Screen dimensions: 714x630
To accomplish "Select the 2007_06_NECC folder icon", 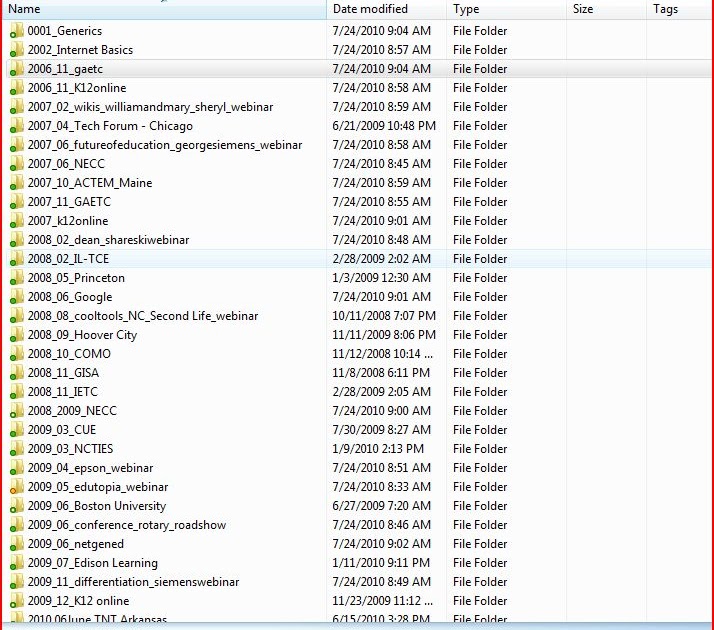I will 17,164.
